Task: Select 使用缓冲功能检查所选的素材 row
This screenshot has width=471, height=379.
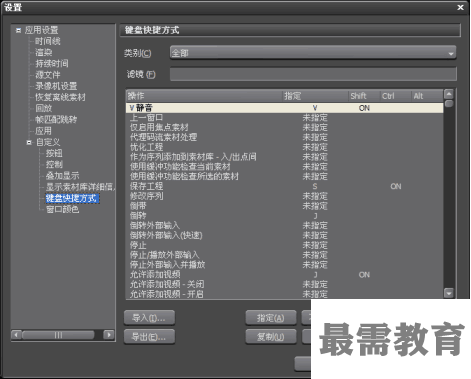Action: click(285, 176)
